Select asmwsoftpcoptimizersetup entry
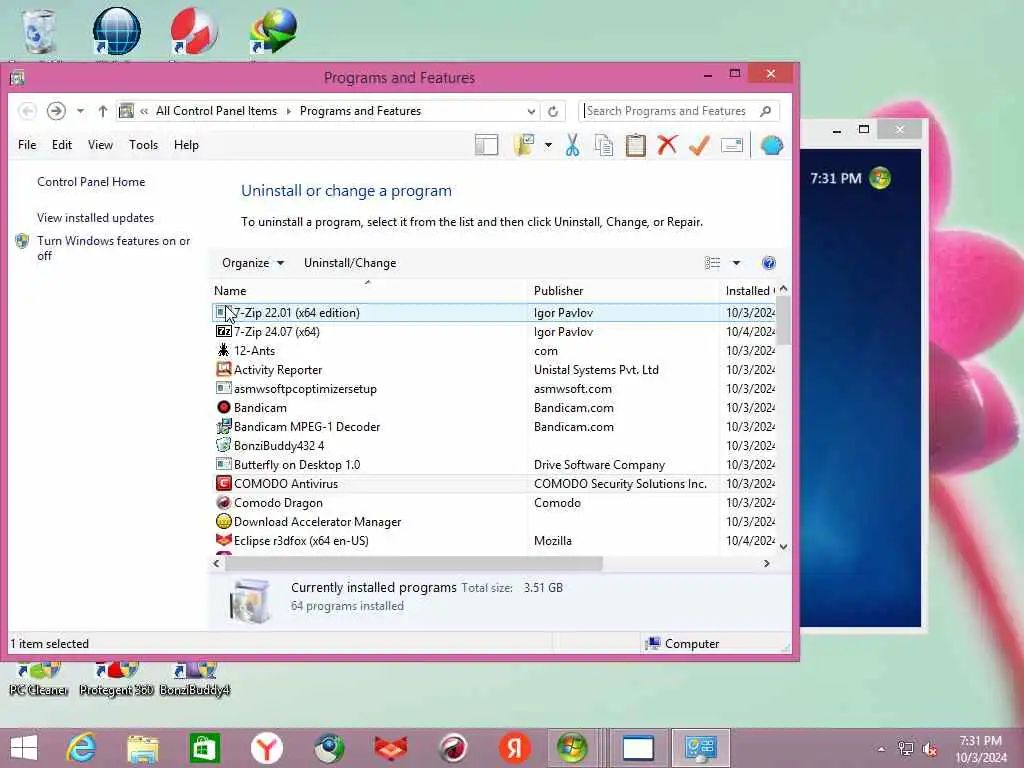 pyautogui.click(x=494, y=389)
